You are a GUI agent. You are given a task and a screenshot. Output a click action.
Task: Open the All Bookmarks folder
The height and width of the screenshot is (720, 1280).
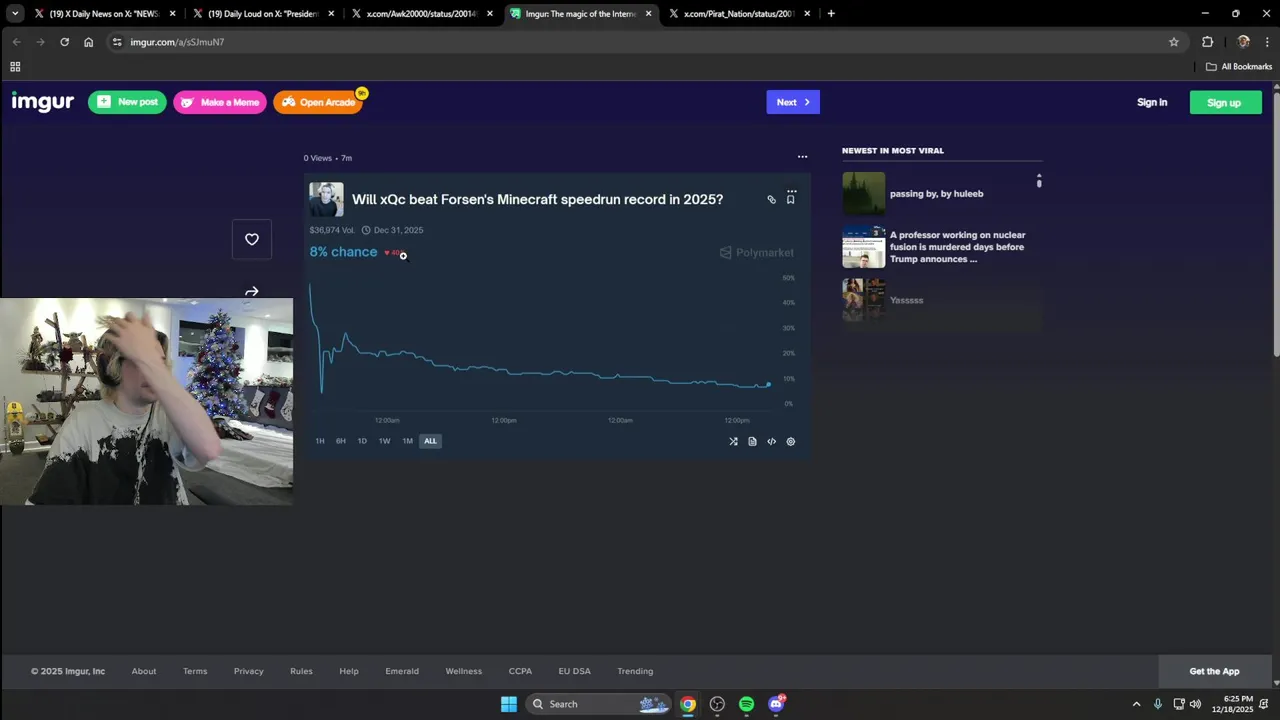coord(1239,67)
